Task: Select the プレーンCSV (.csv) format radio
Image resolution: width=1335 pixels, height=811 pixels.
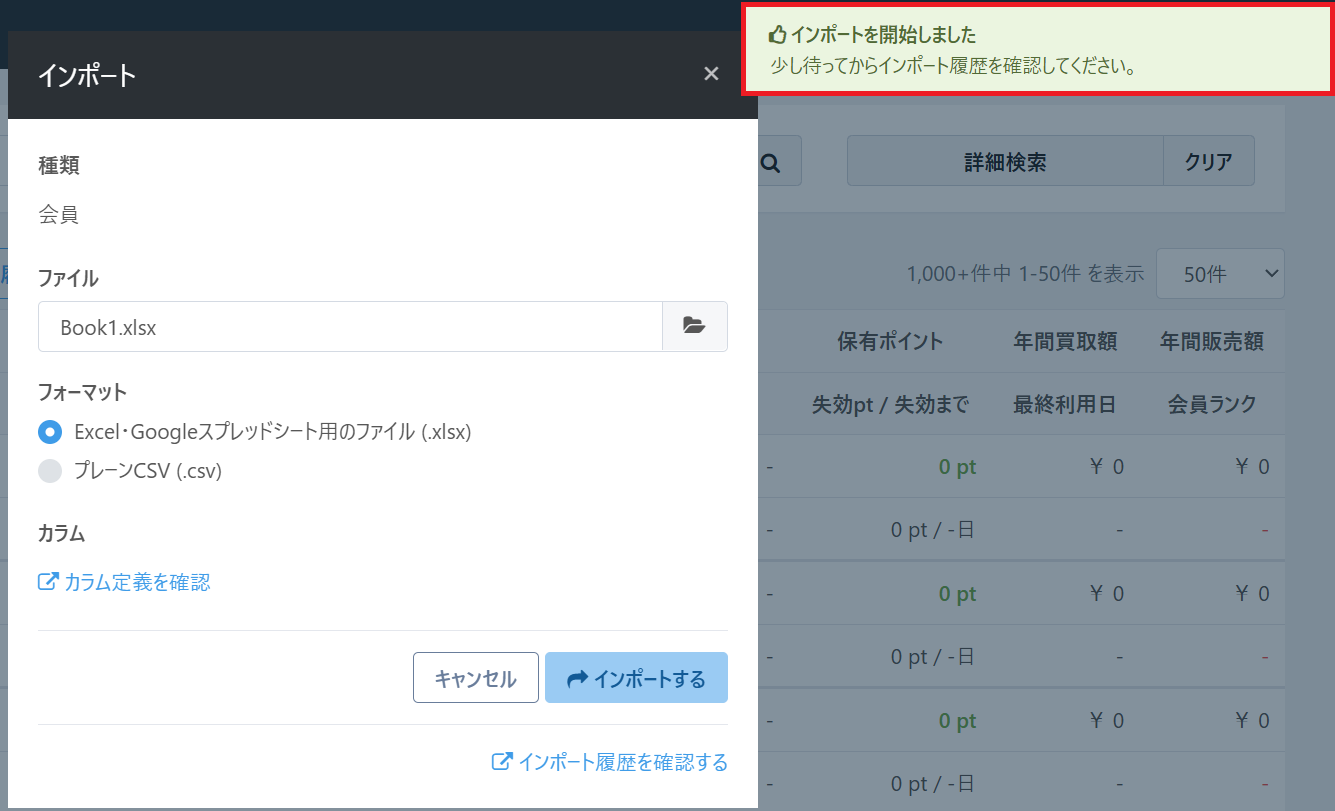Action: point(50,471)
